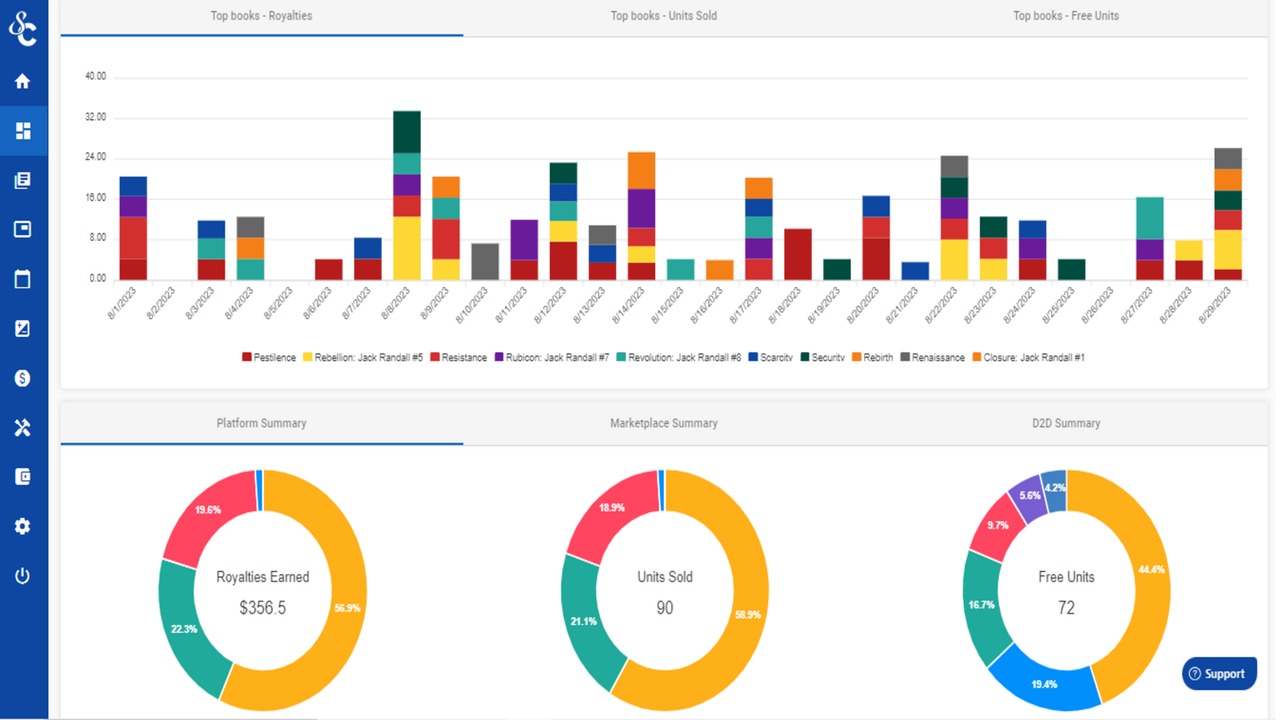Click the 8/18/2023 red bar
Image resolution: width=1280 pixels, height=720 pixels.
tap(798, 254)
